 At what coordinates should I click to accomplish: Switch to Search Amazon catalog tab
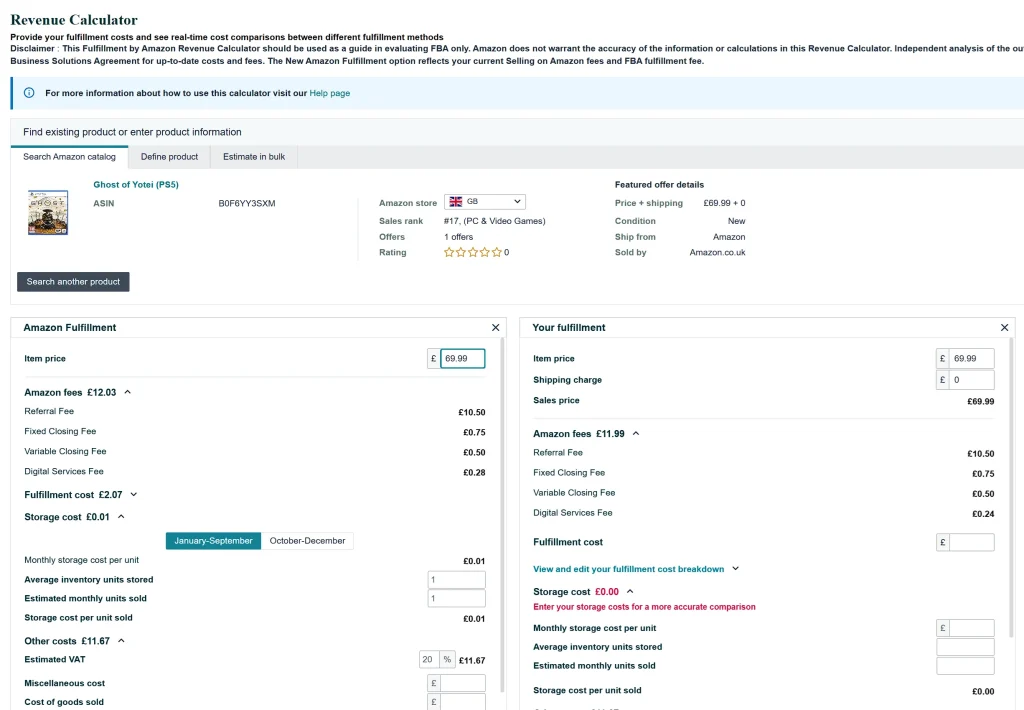[x=69, y=157]
